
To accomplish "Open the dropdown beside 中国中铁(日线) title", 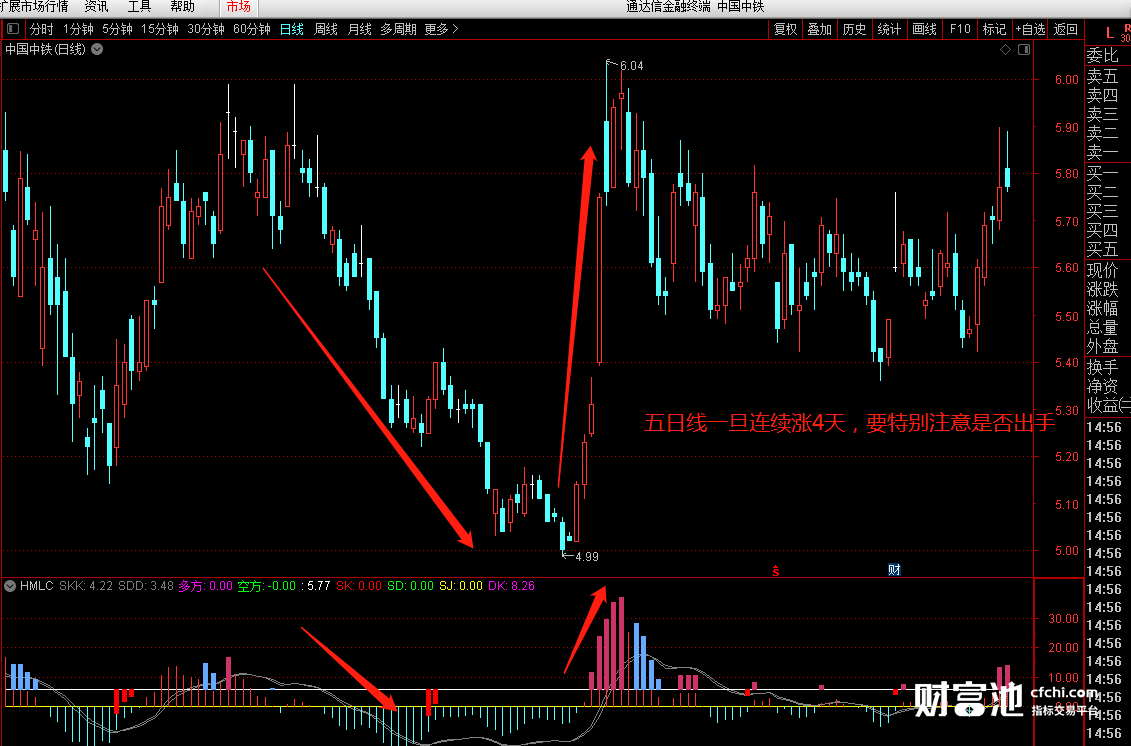I will coord(97,49).
